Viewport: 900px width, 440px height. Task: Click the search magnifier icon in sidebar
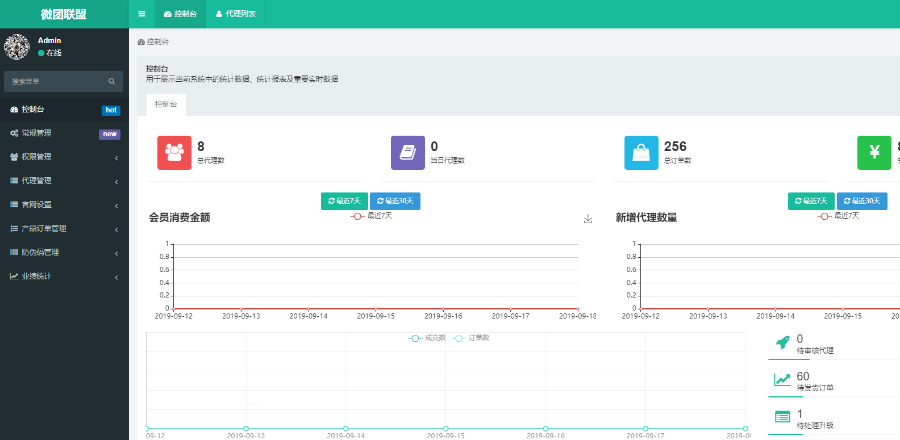[113, 81]
